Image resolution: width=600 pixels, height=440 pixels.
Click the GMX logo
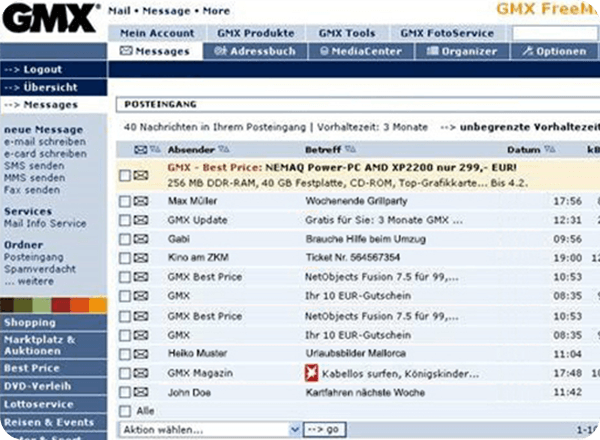50,18
